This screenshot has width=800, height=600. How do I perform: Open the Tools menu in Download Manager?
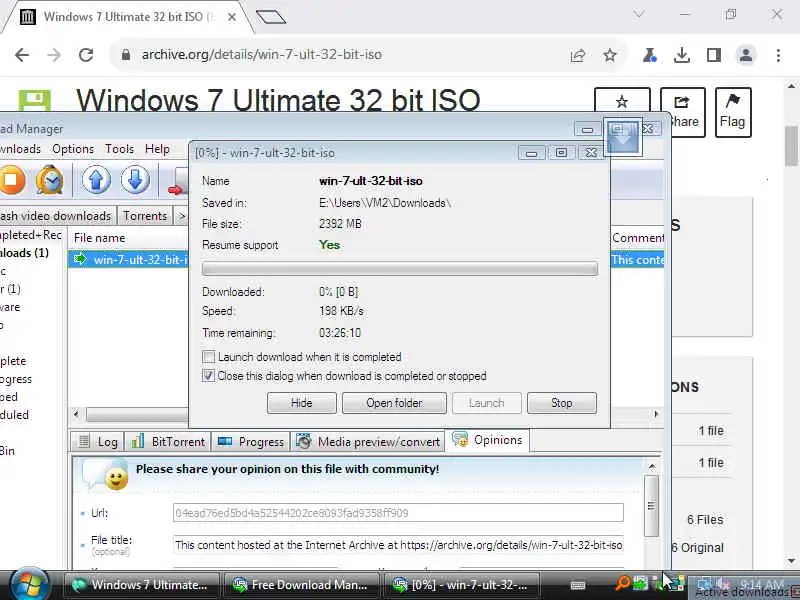pos(119,149)
